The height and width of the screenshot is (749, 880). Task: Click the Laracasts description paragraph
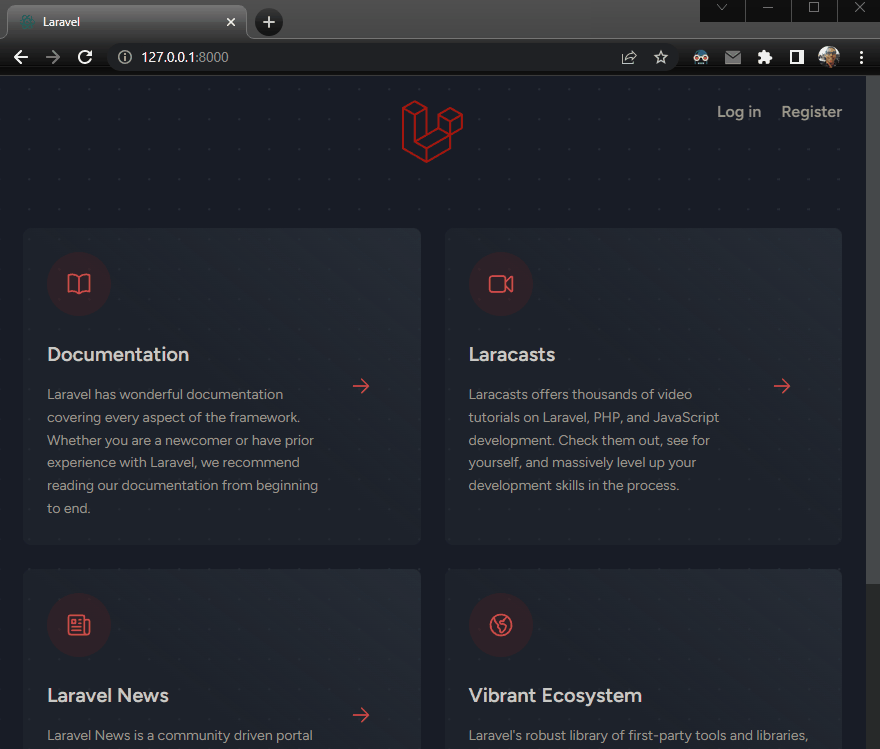[594, 440]
